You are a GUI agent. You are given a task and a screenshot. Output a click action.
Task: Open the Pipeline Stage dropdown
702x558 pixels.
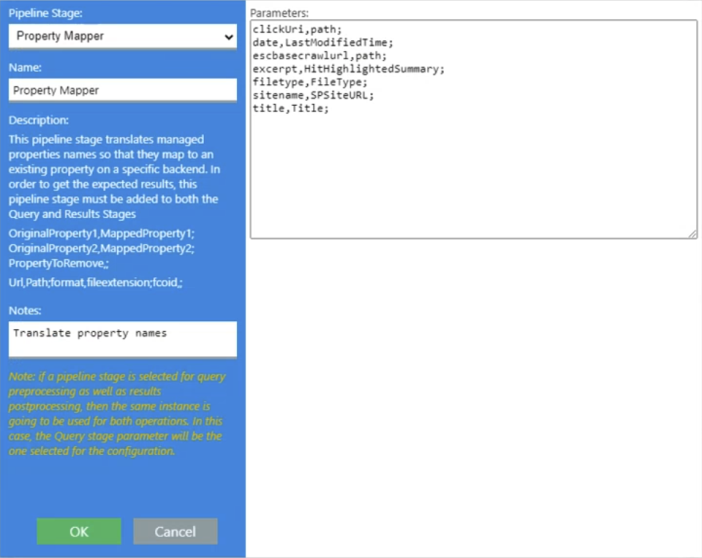(x=122, y=36)
